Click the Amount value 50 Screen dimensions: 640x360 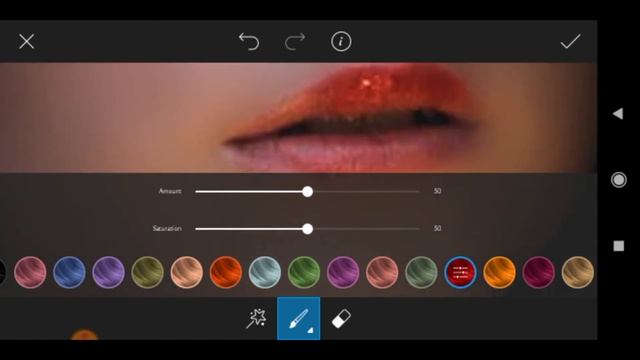tap(437, 191)
